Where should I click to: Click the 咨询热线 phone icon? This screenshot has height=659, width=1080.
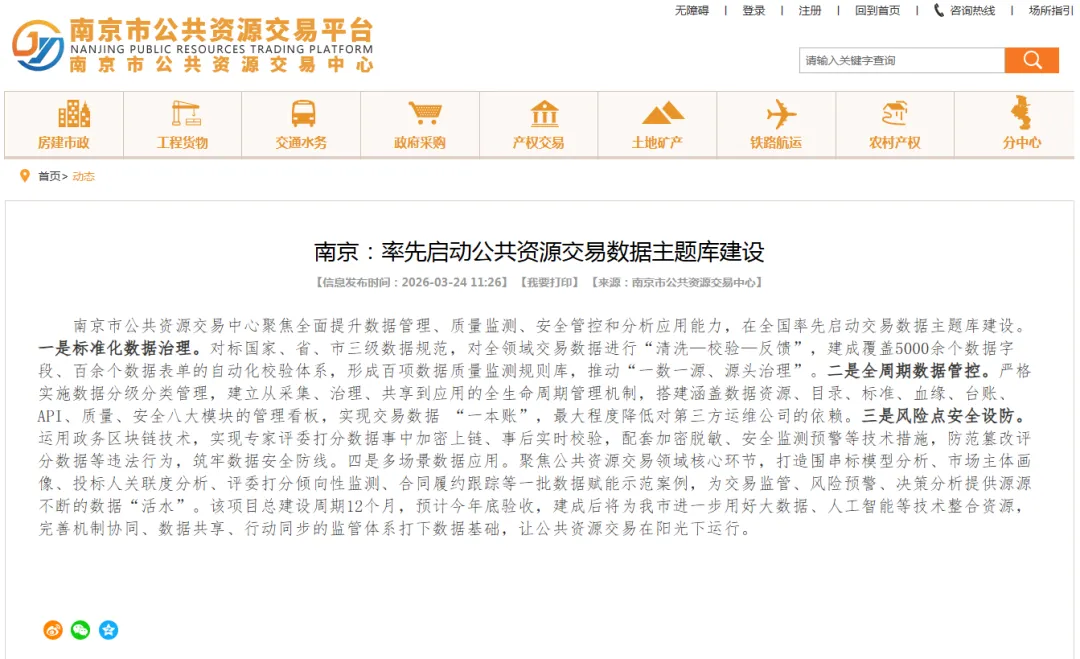[x=938, y=10]
